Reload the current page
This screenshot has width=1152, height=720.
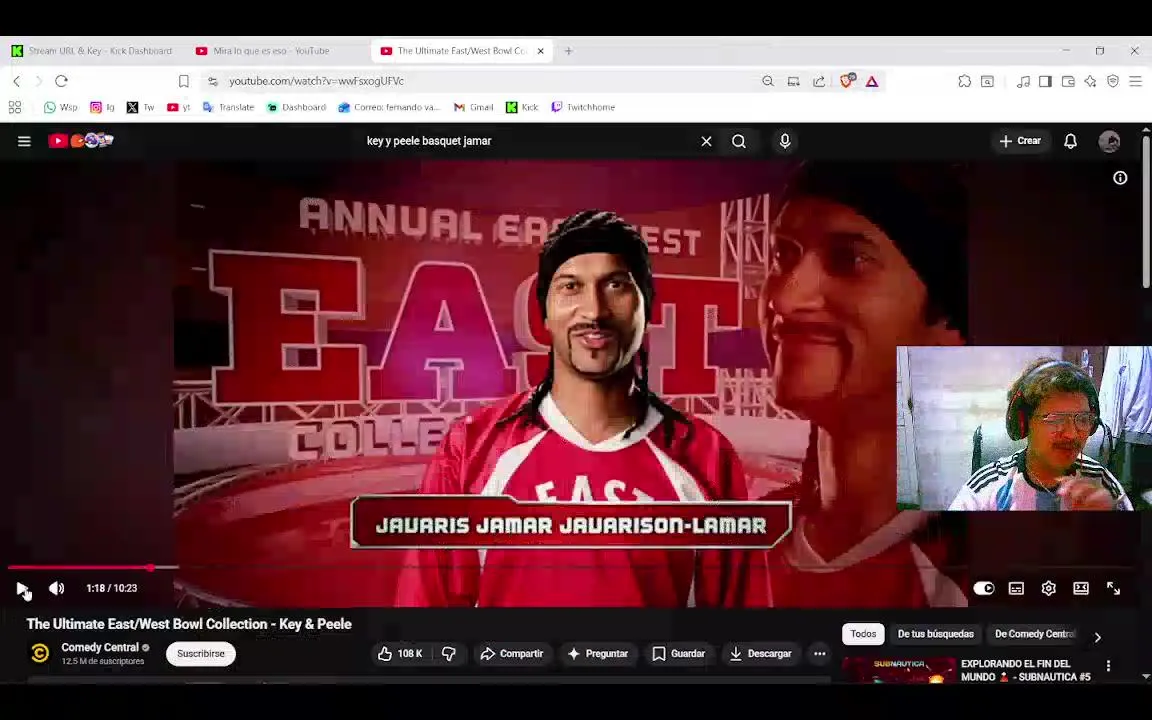(x=62, y=81)
